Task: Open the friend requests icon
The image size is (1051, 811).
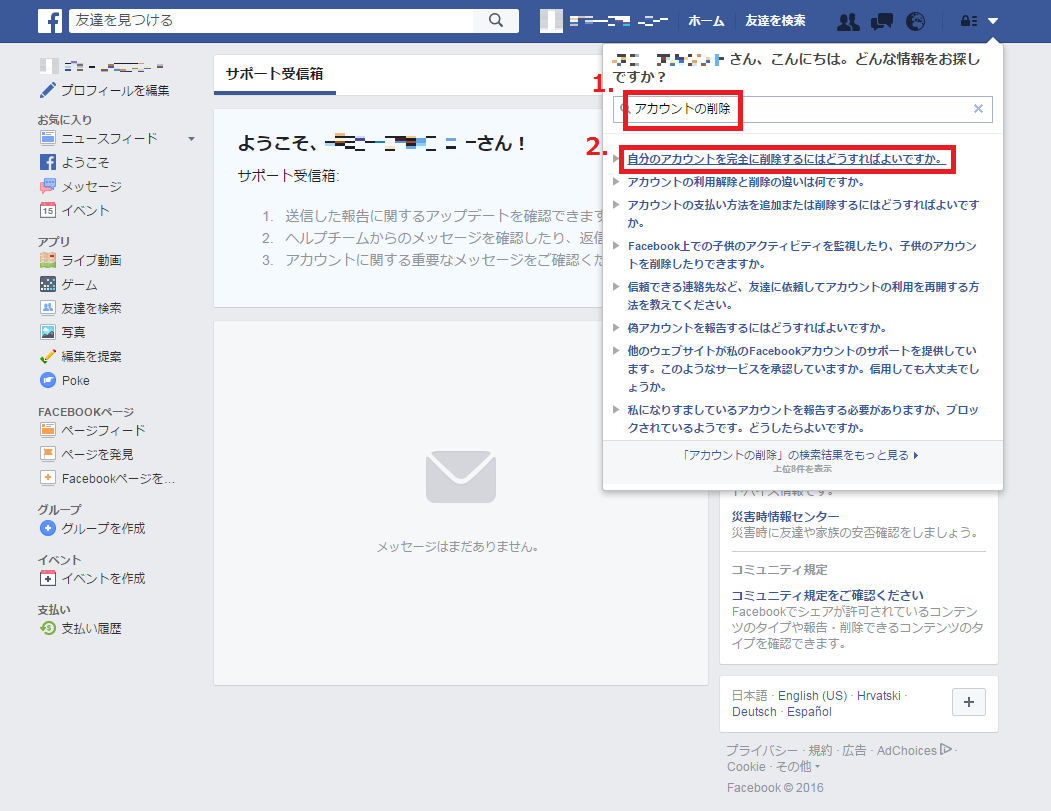Action: (x=848, y=21)
